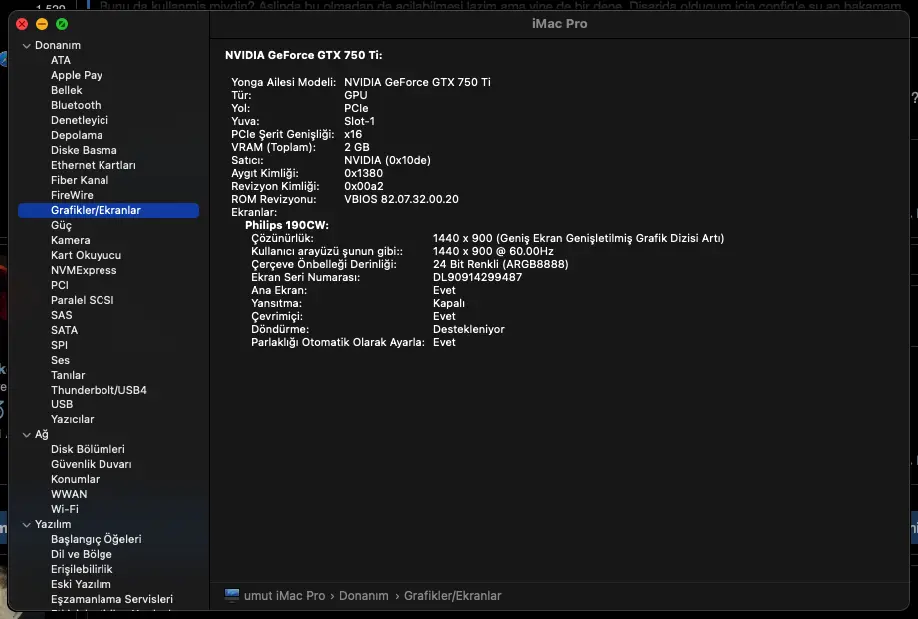Click the computer icon in path bar
The height and width of the screenshot is (619, 918).
(x=232, y=596)
